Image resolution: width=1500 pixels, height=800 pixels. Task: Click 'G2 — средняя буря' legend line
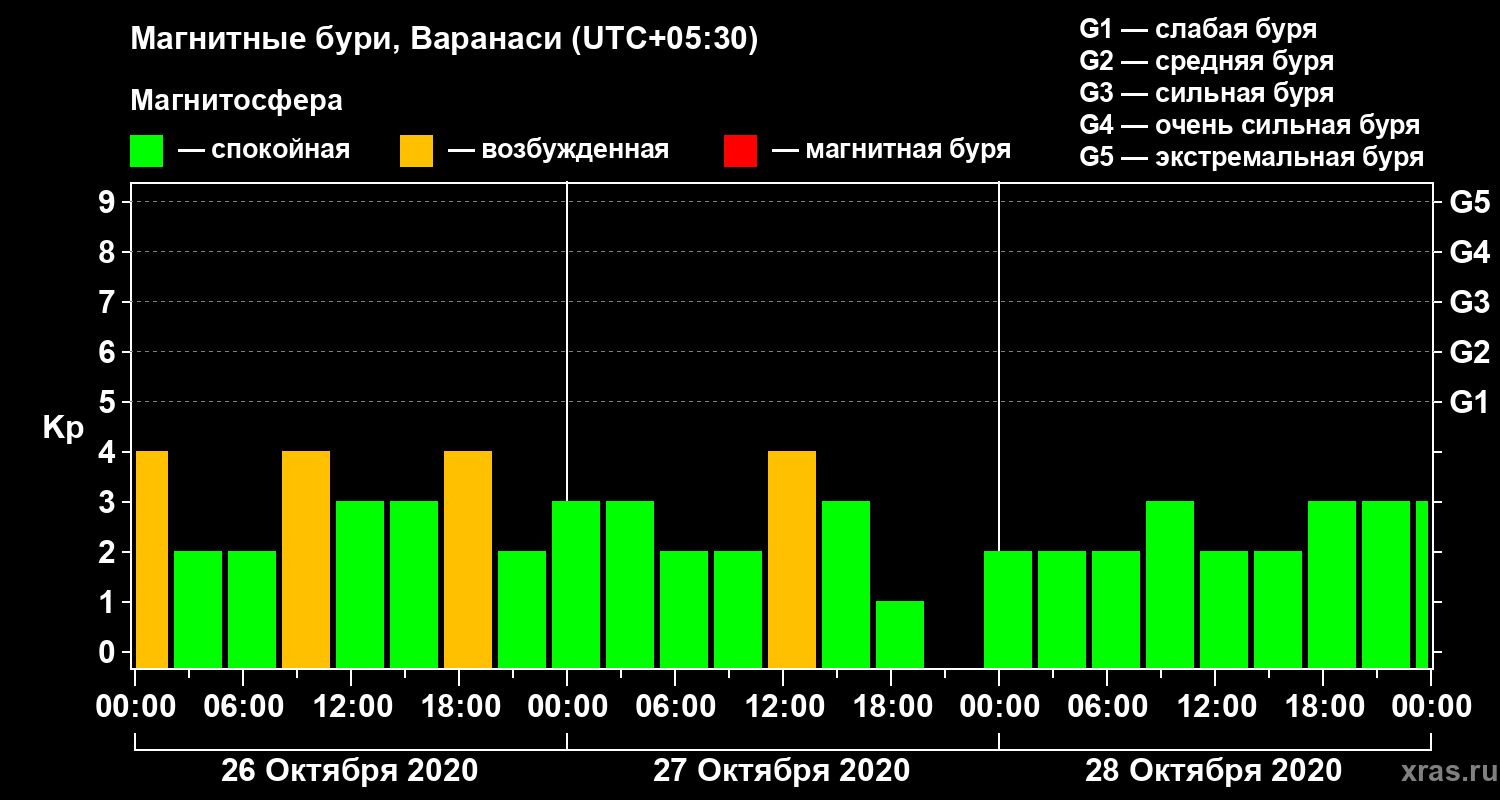pyautogui.click(x=1206, y=60)
